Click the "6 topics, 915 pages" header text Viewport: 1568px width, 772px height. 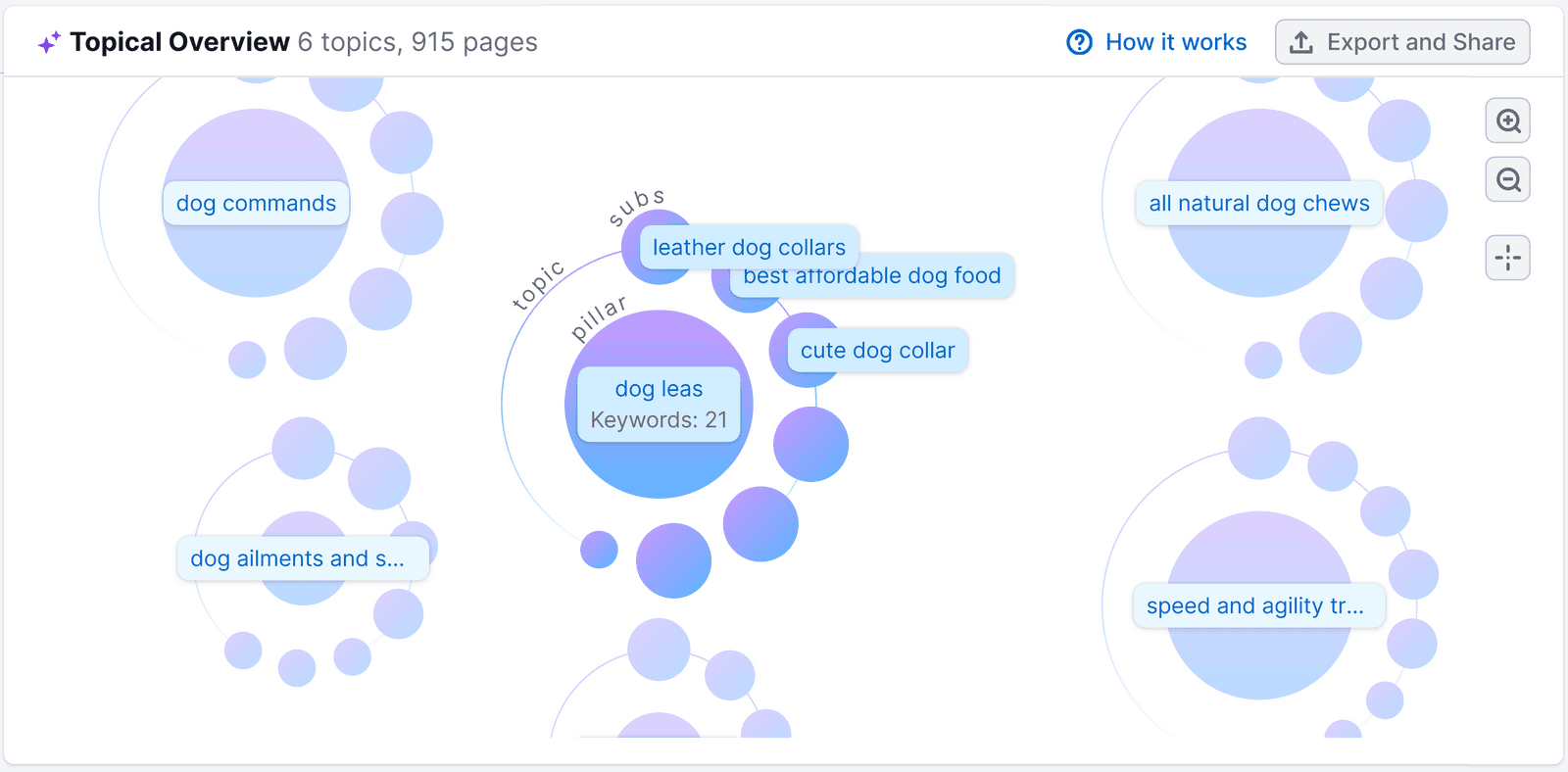click(x=417, y=41)
